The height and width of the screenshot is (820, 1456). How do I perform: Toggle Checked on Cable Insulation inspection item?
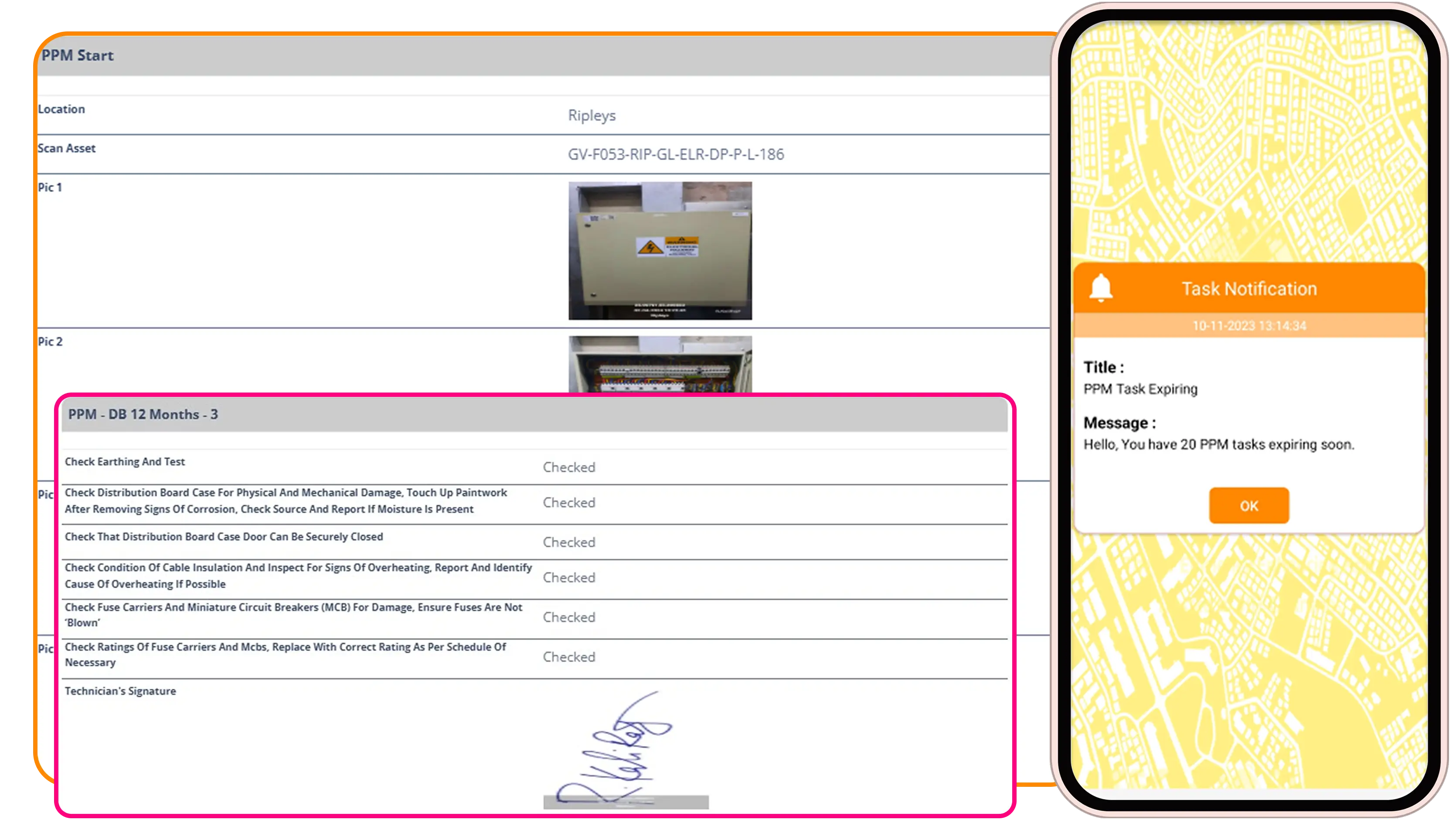(x=569, y=577)
